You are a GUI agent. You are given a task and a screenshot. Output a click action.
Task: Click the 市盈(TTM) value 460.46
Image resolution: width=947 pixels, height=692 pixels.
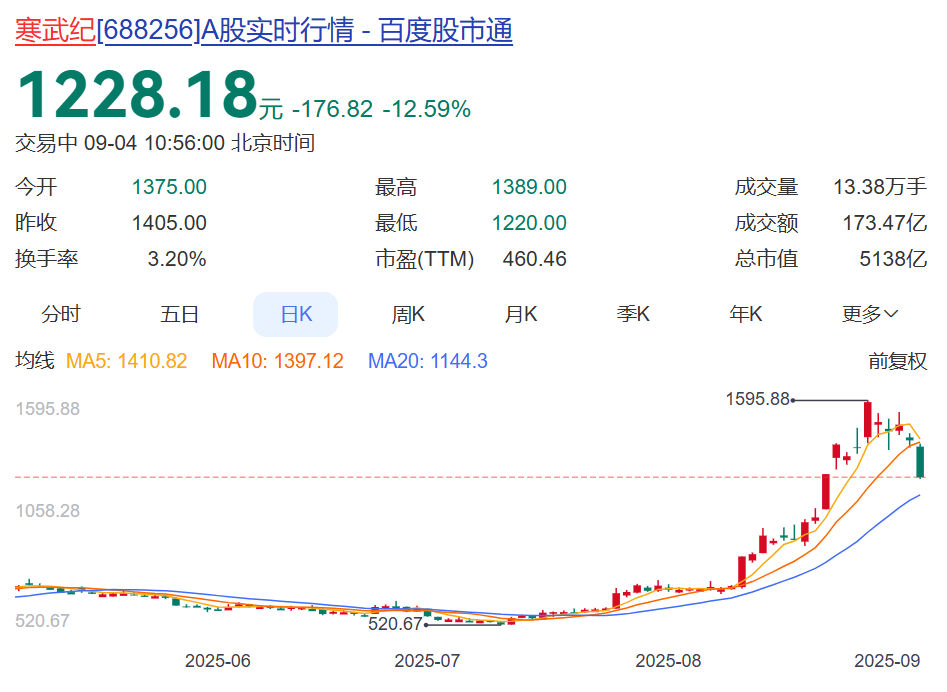[534, 259]
